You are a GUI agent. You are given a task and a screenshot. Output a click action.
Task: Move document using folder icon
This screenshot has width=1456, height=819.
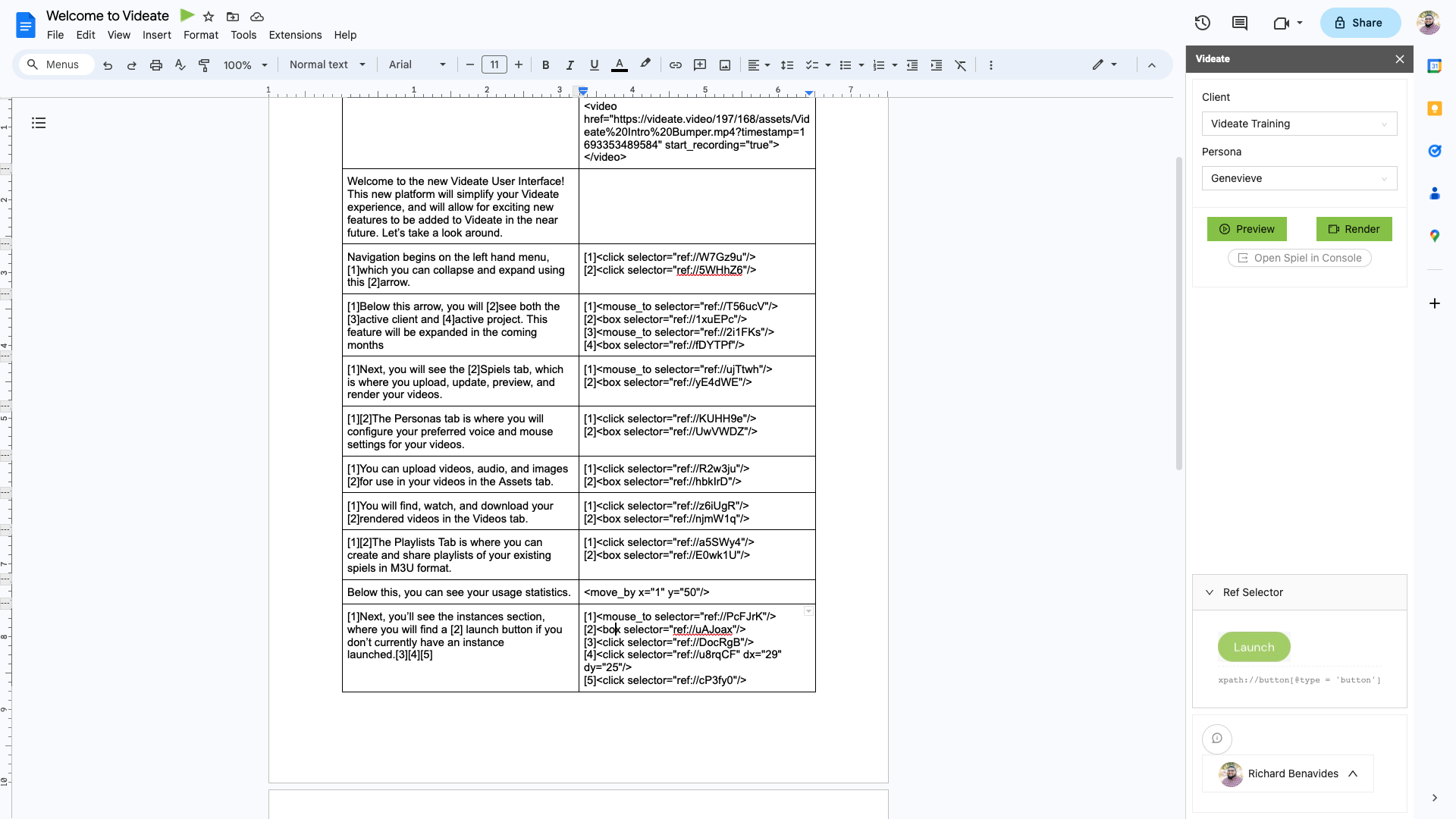click(233, 17)
